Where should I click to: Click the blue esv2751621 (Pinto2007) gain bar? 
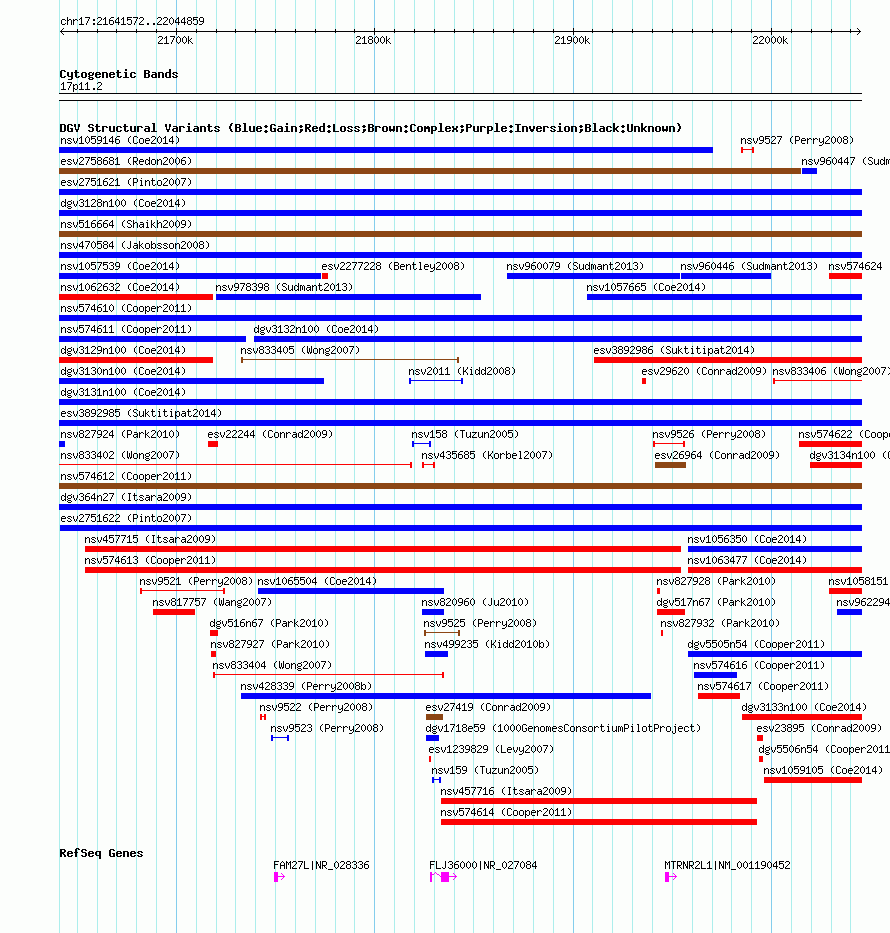point(460,192)
